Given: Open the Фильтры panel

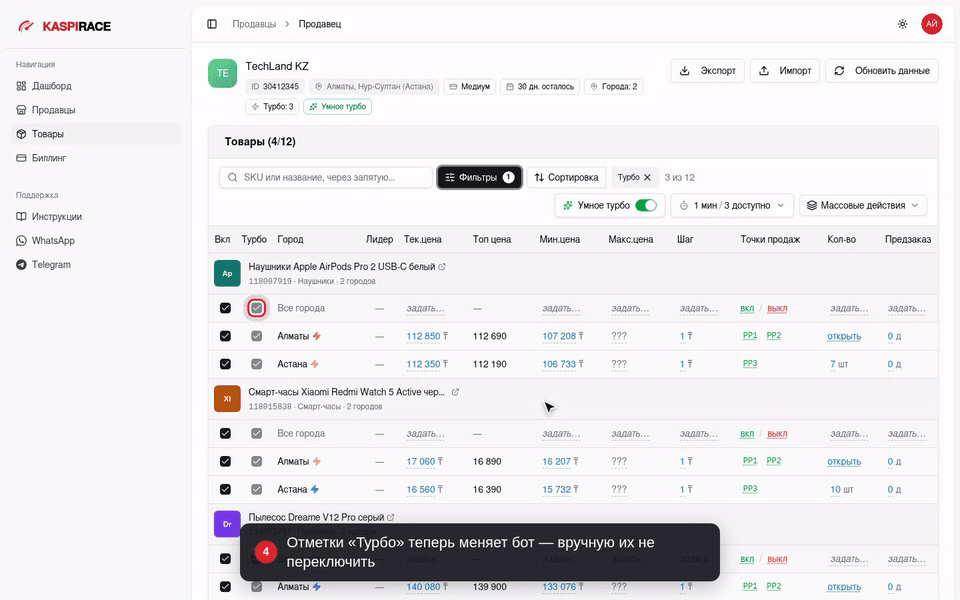Looking at the screenshot, I should (x=479, y=178).
